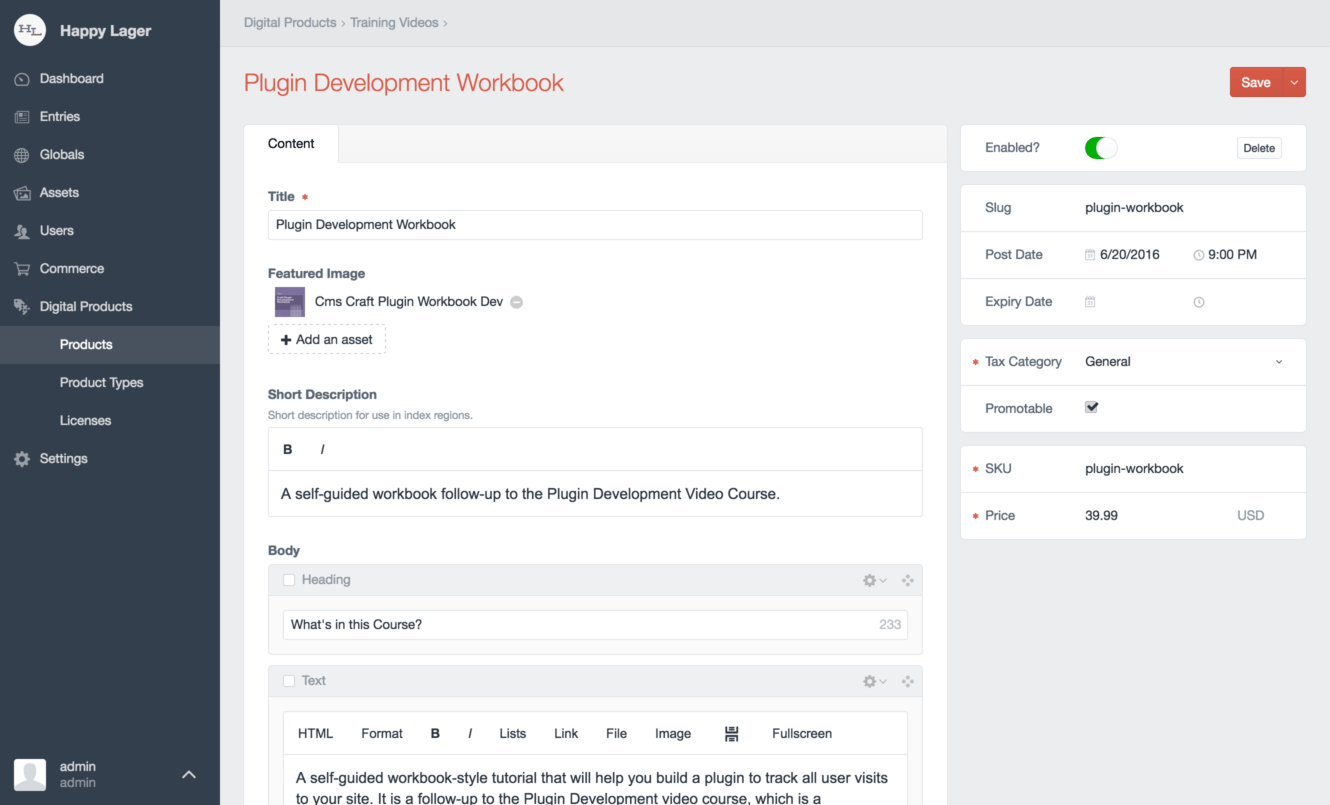Select the Heading block checkbox

289,580
